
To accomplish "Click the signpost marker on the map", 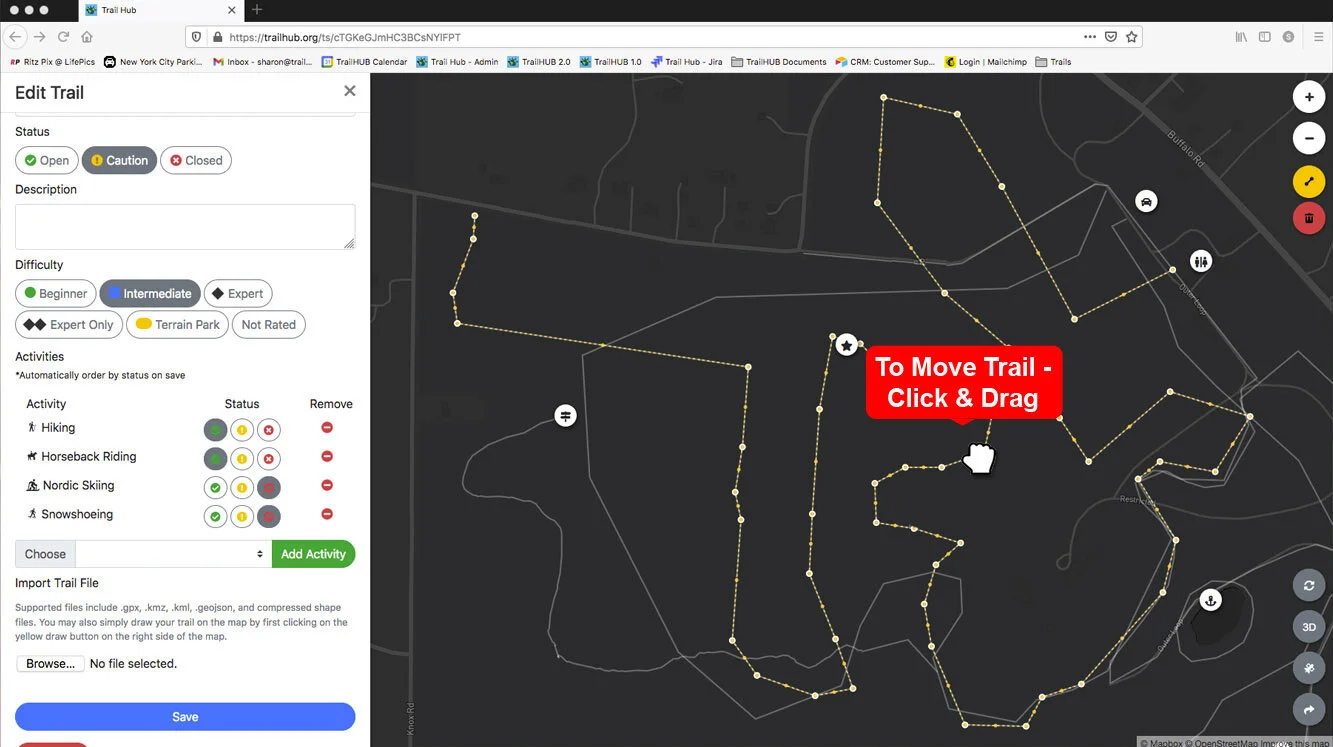I will coord(566,415).
